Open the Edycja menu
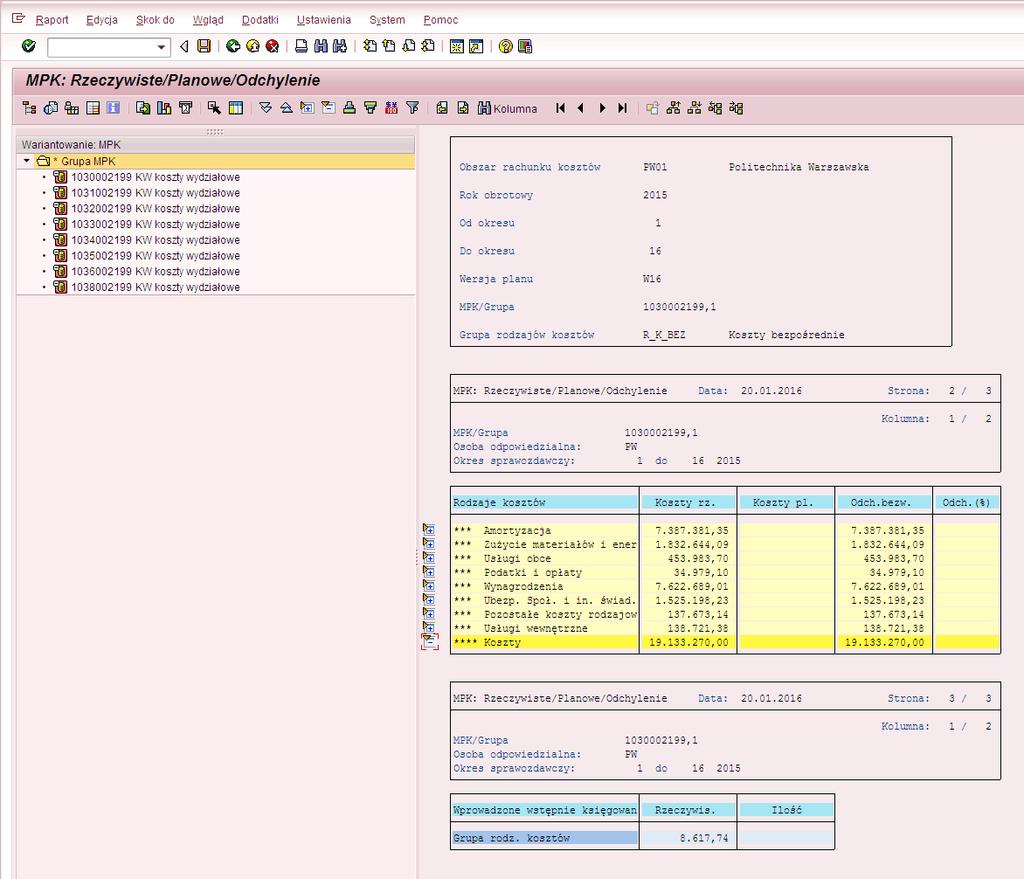 click(102, 20)
